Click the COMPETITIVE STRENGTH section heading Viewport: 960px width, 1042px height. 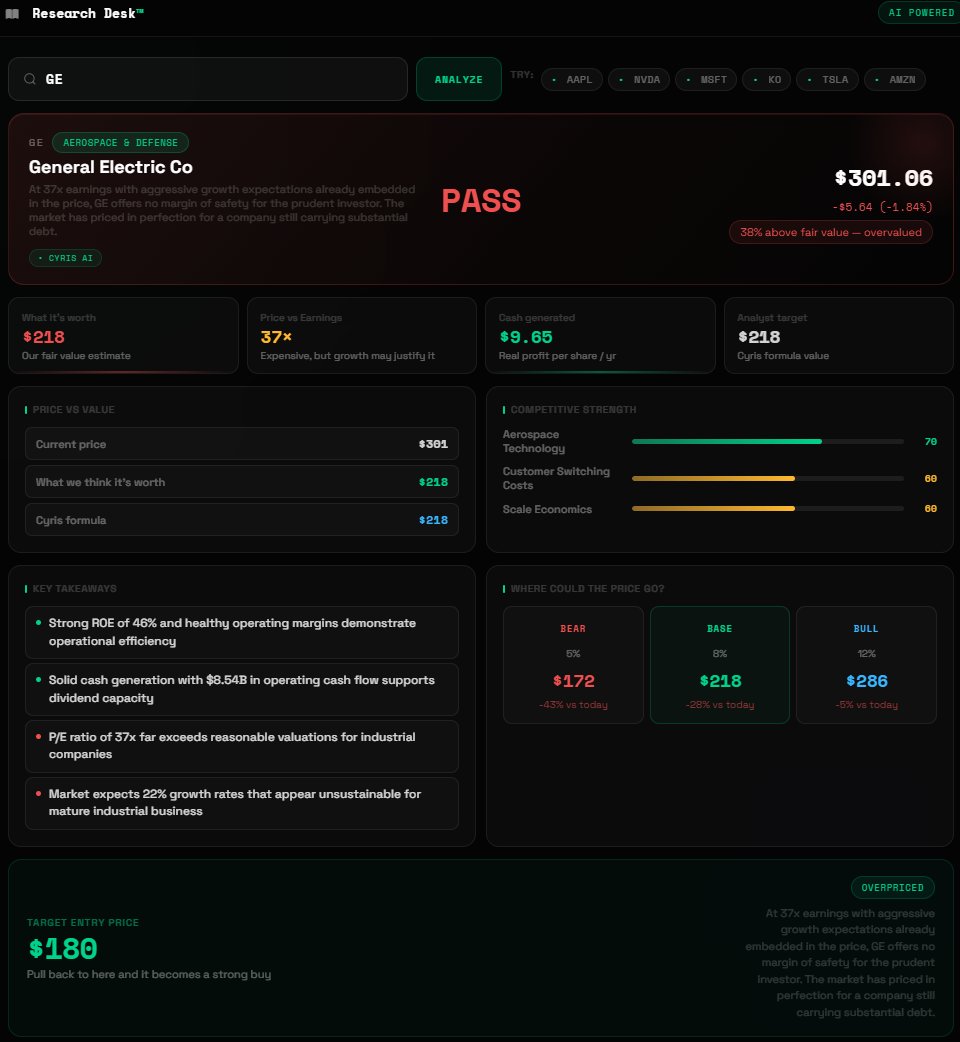click(x=573, y=410)
